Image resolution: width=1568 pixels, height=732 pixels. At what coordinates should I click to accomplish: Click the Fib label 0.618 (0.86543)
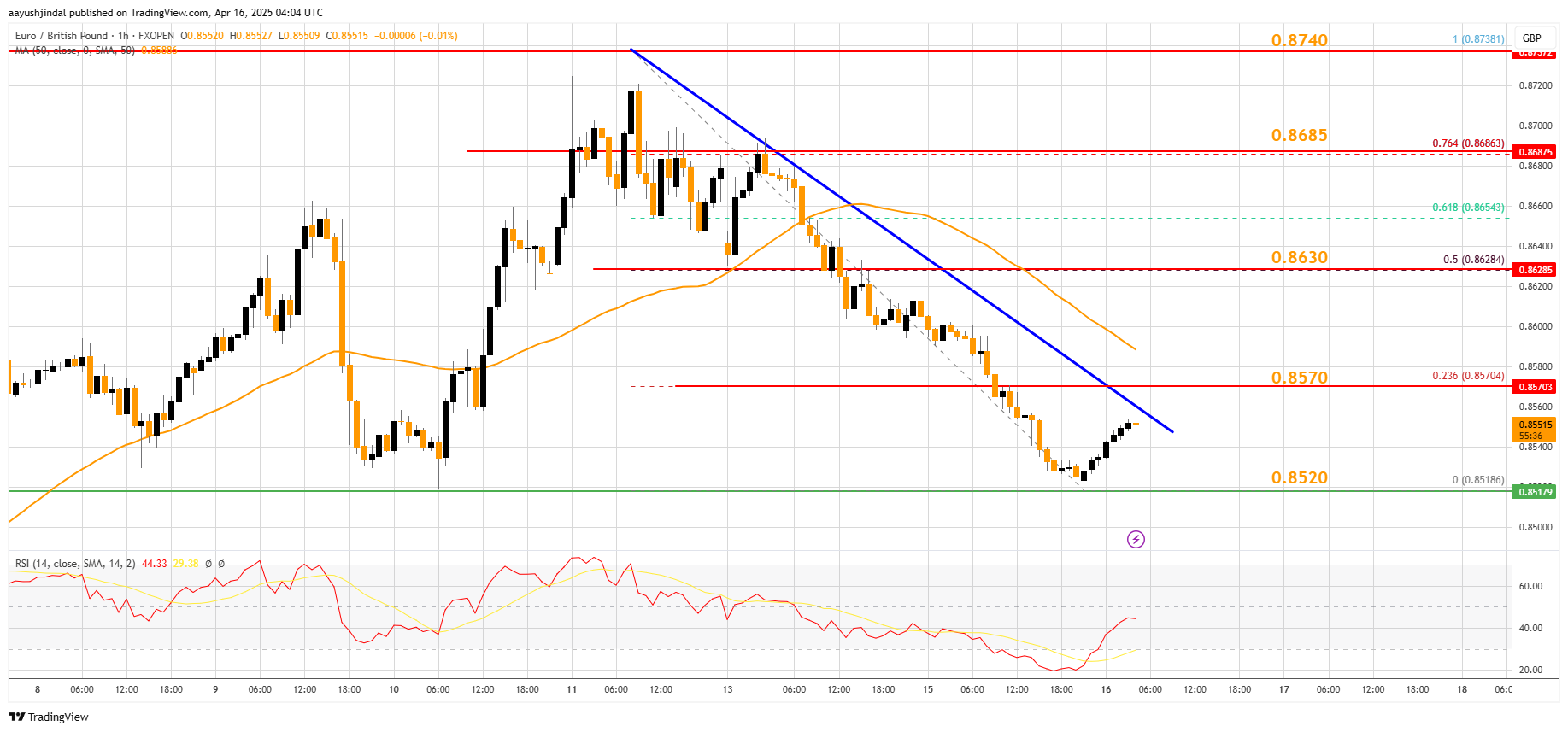(x=1469, y=208)
